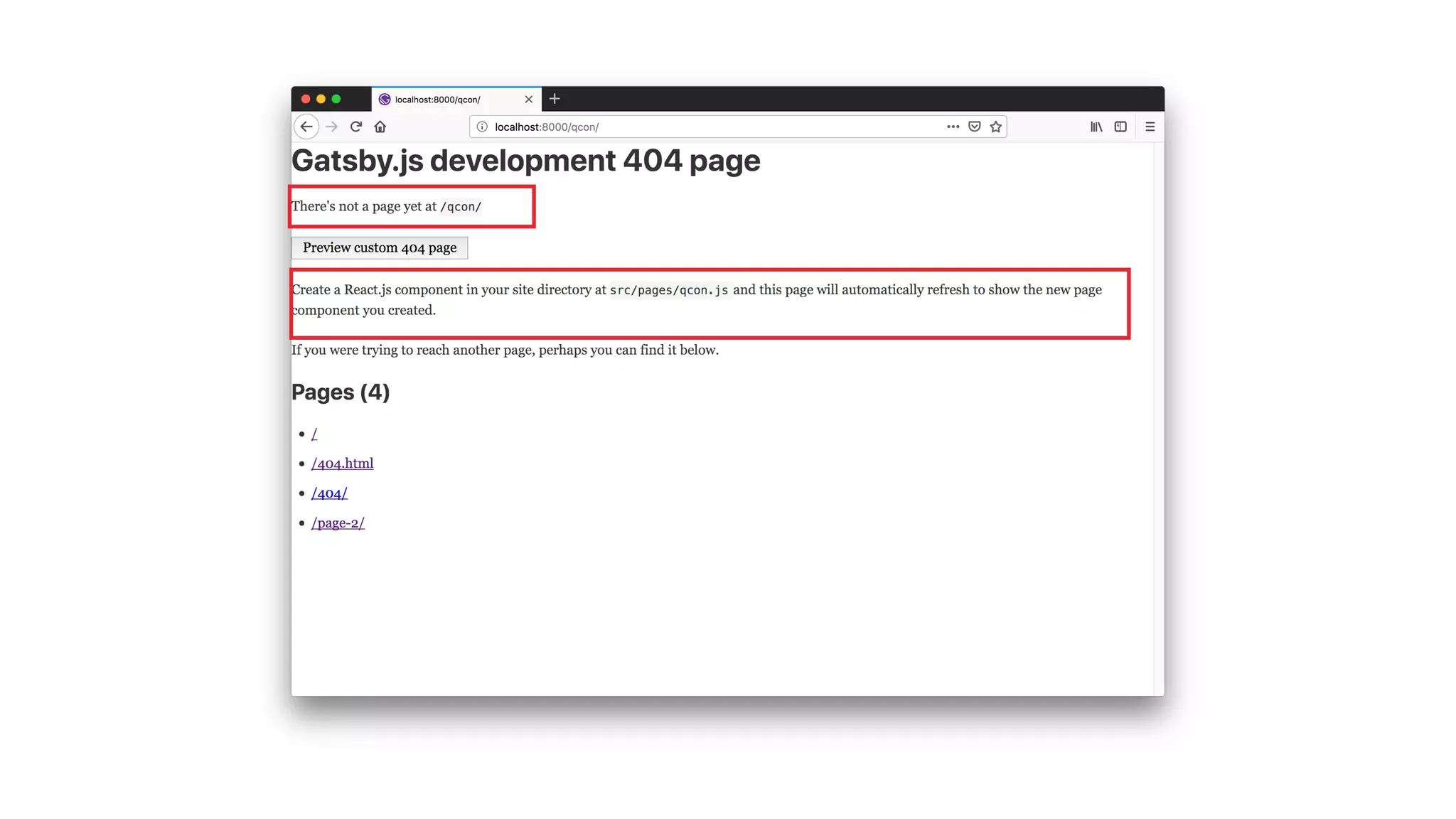Image resolution: width=1456 pixels, height=819 pixels.
Task: Open the root / page link
Action: 314,434
